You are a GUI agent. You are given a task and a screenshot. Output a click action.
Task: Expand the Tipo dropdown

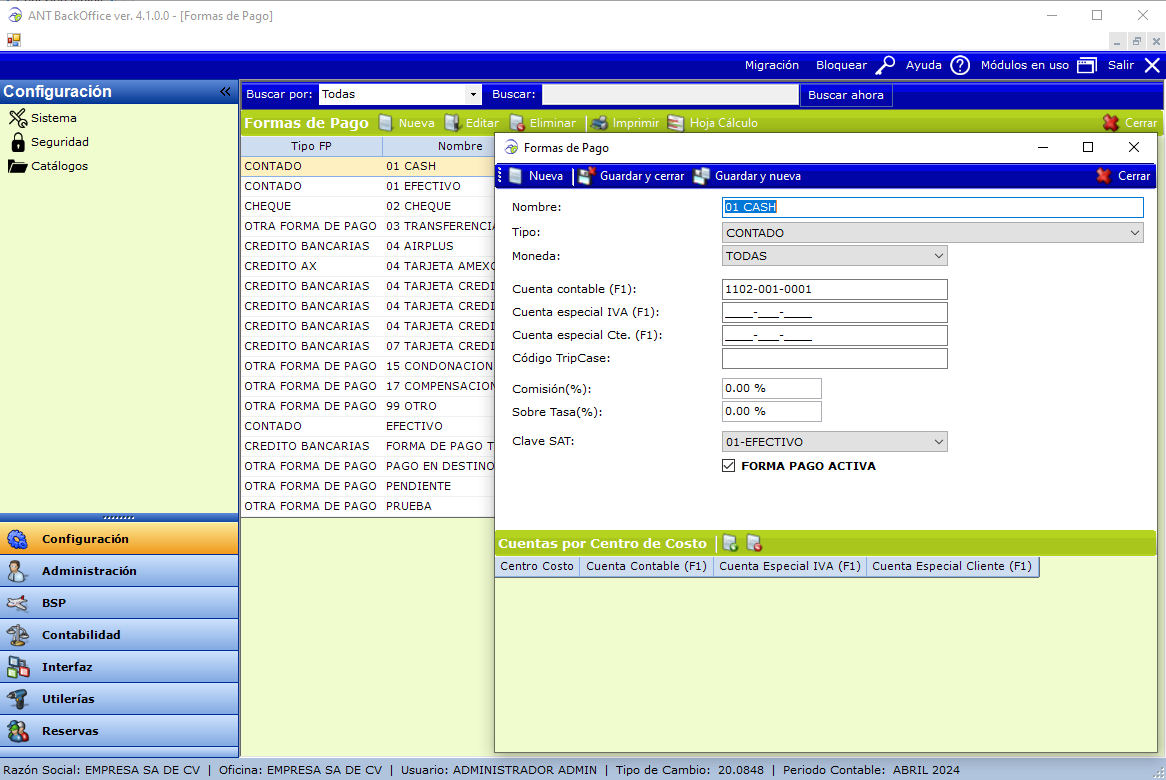(1134, 233)
